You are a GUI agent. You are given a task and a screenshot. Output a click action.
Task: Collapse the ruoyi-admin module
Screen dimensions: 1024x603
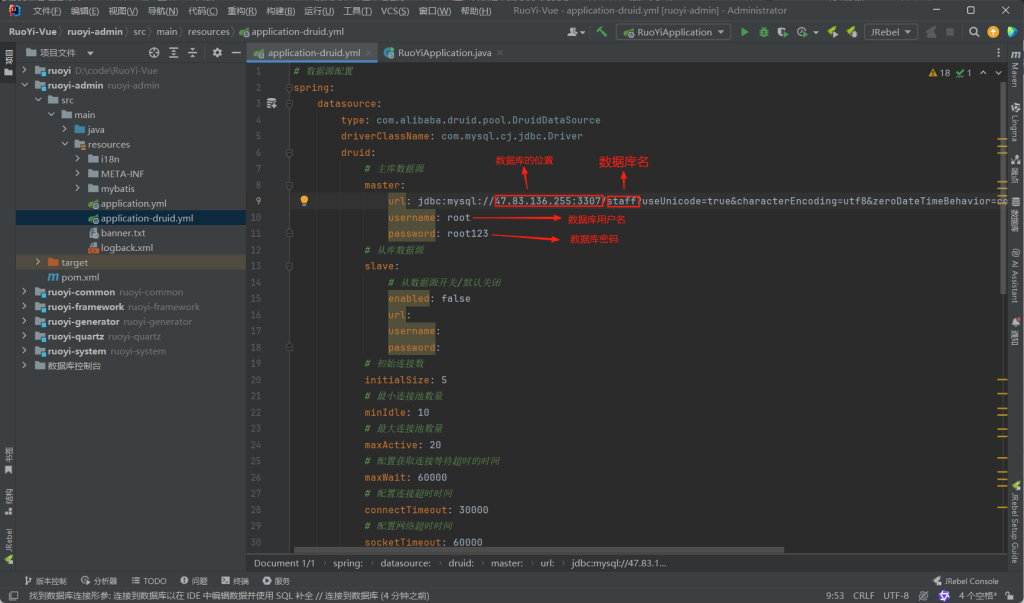tap(25, 85)
